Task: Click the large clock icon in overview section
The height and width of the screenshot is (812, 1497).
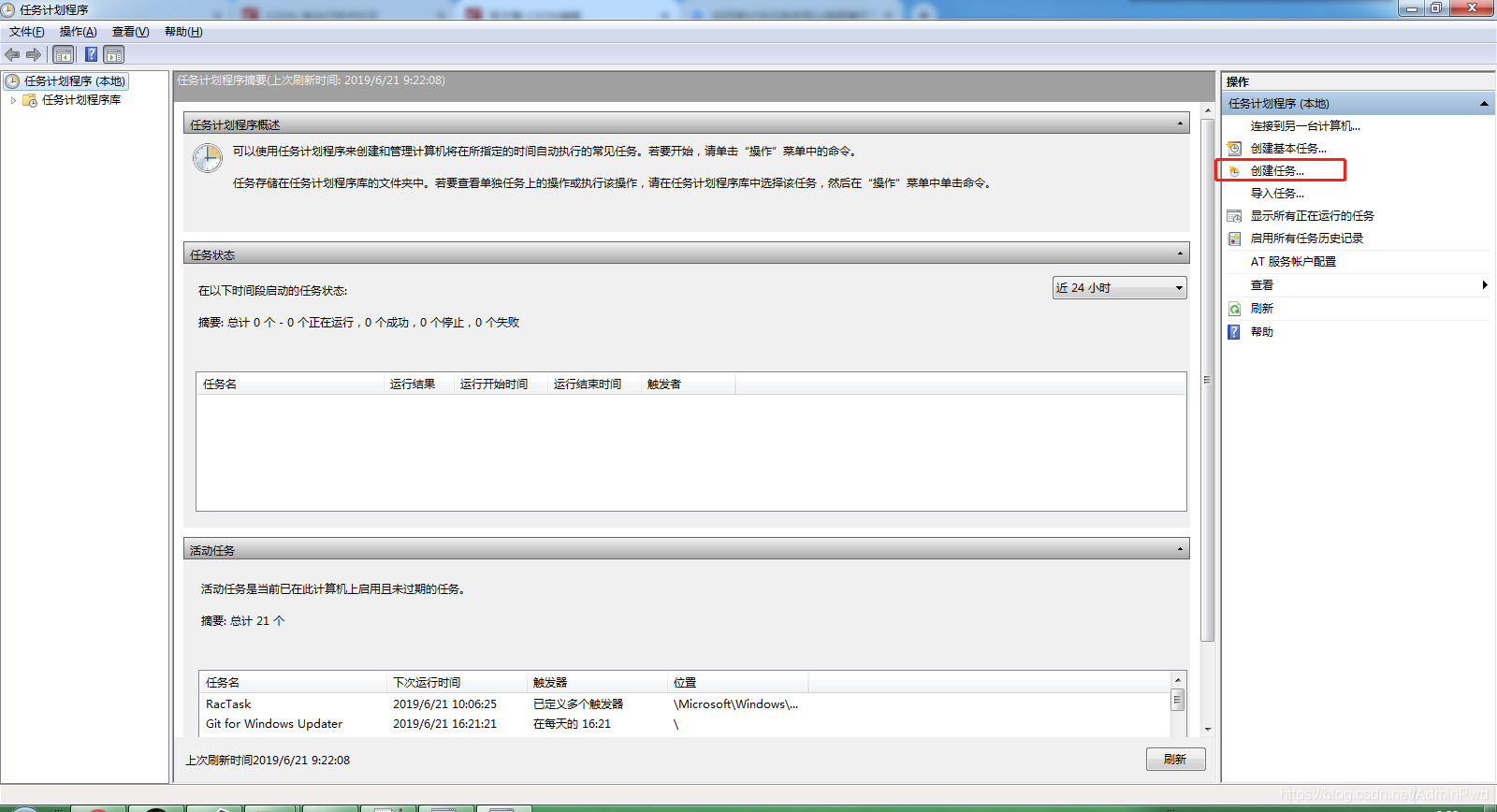Action: click(x=208, y=158)
